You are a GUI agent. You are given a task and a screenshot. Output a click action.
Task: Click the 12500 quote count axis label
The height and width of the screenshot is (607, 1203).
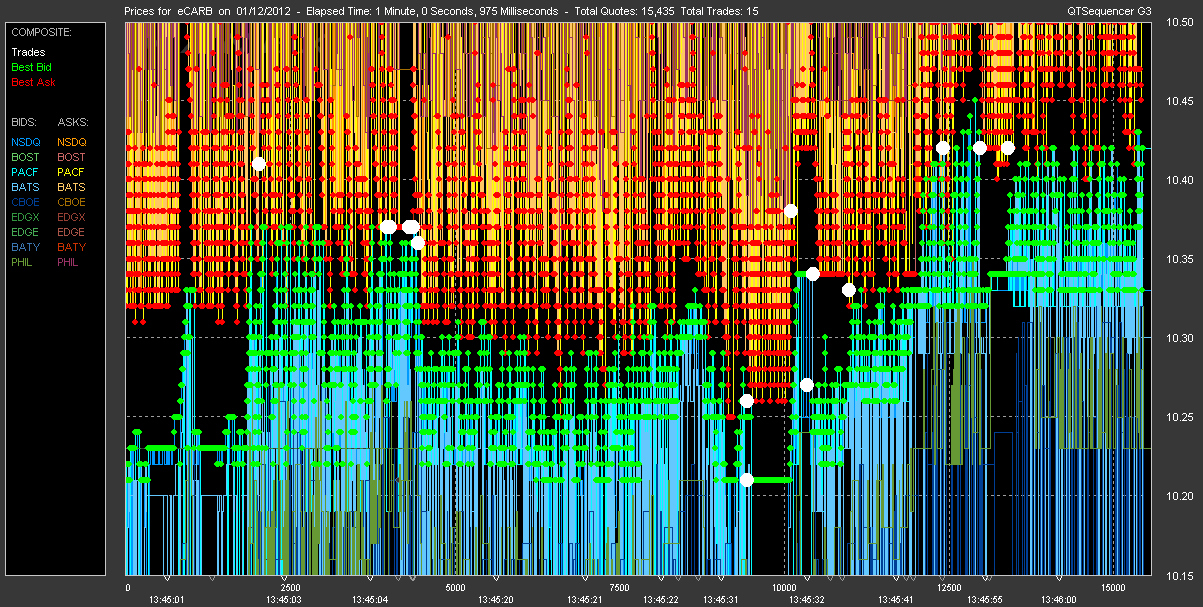click(x=950, y=588)
